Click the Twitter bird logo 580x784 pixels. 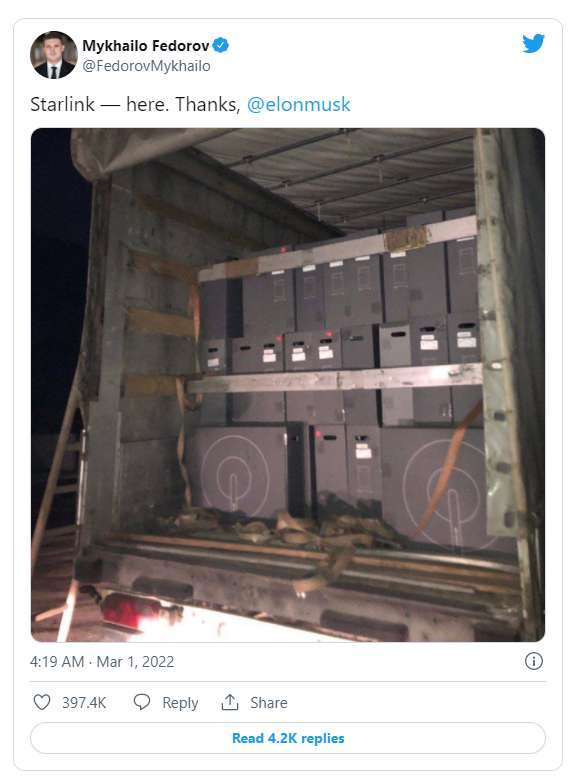[533, 44]
